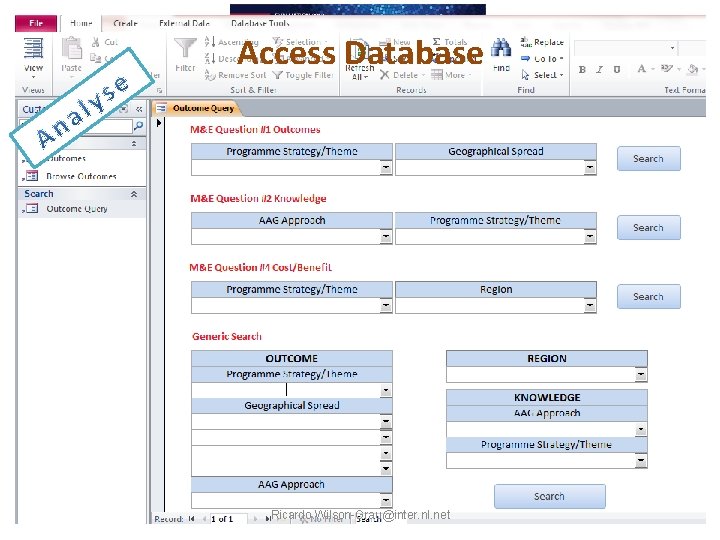Click Remove Sort in ribbon

236,75
